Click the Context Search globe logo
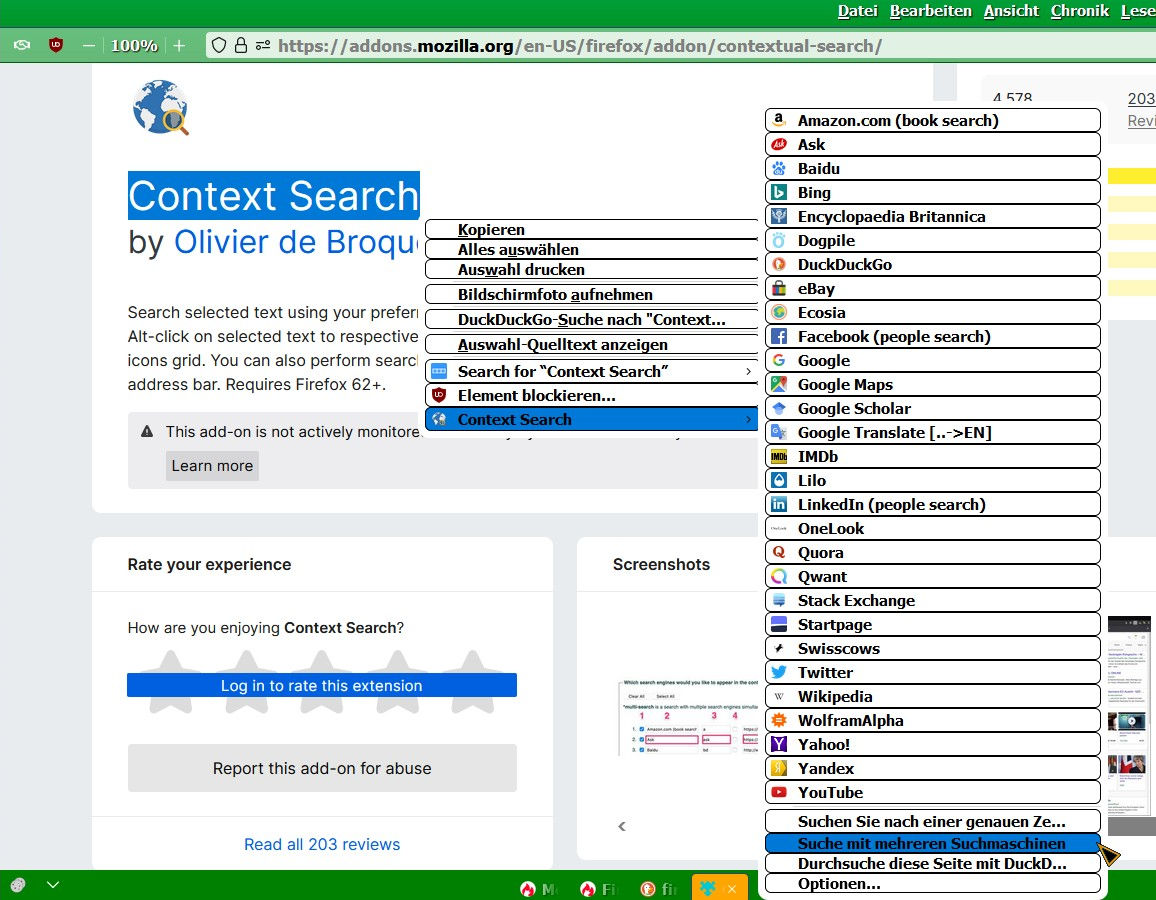 (161, 108)
